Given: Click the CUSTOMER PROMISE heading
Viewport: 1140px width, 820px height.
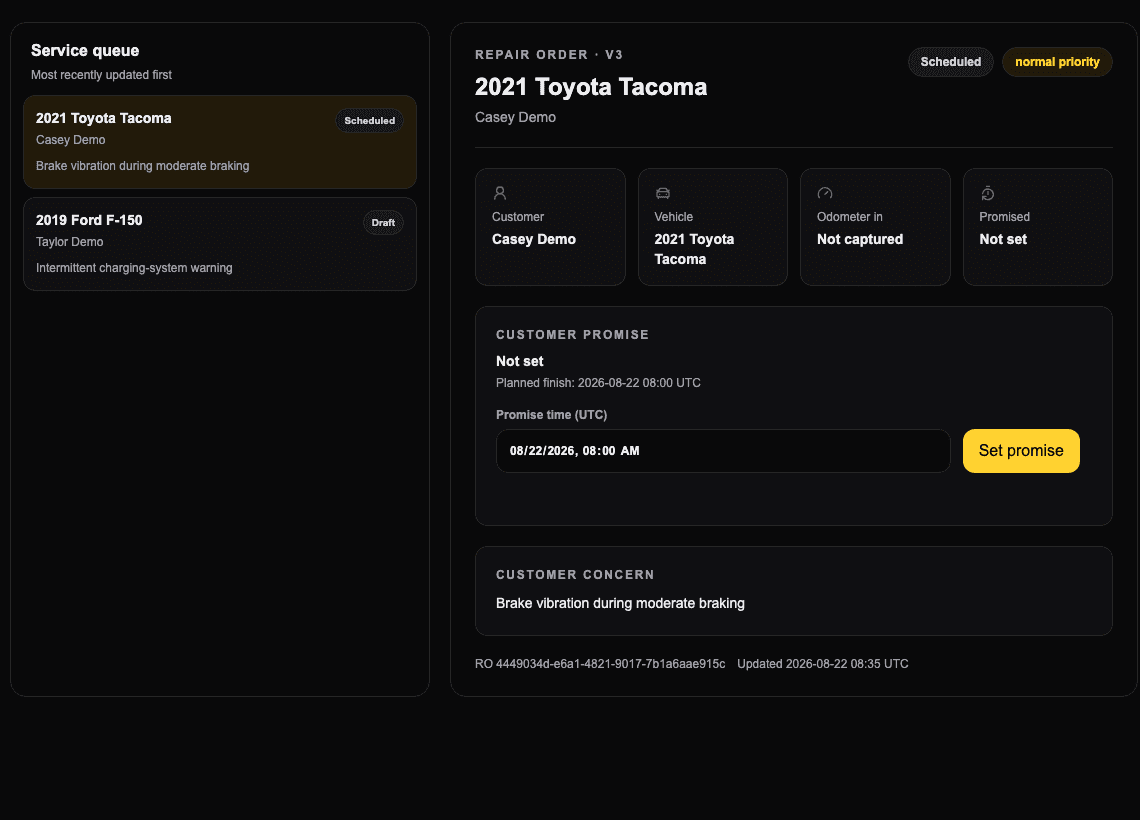Looking at the screenshot, I should click(572, 334).
